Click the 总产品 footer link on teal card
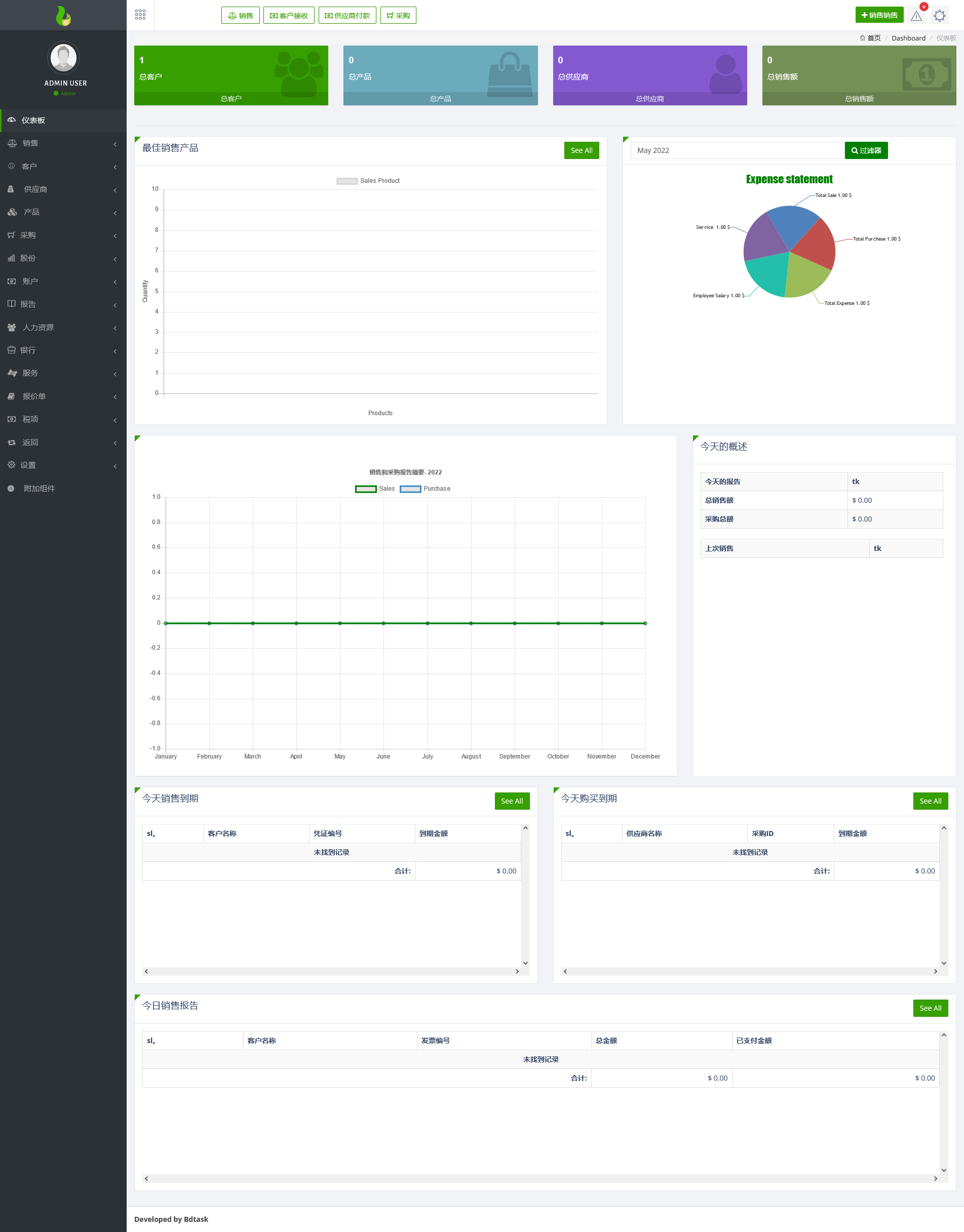This screenshot has width=964, height=1232. pyautogui.click(x=440, y=99)
